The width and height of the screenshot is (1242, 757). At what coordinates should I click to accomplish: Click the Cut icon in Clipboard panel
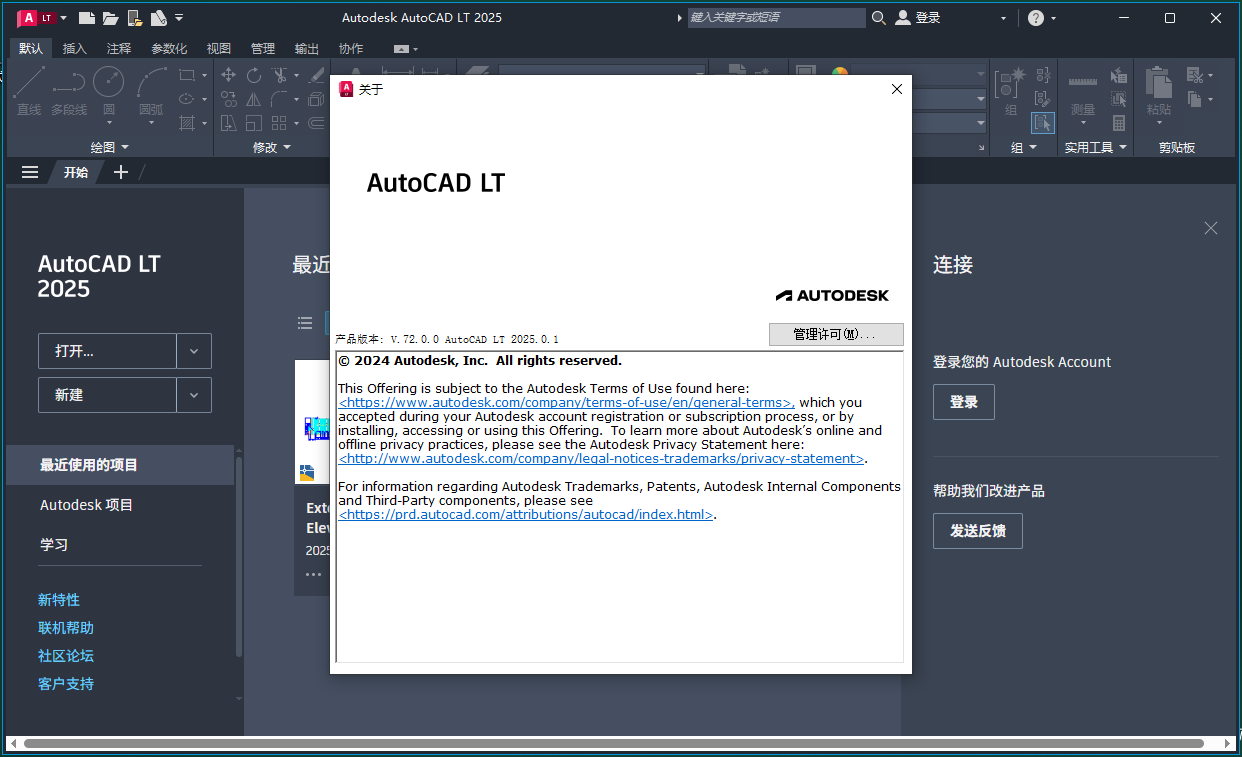[1195, 75]
